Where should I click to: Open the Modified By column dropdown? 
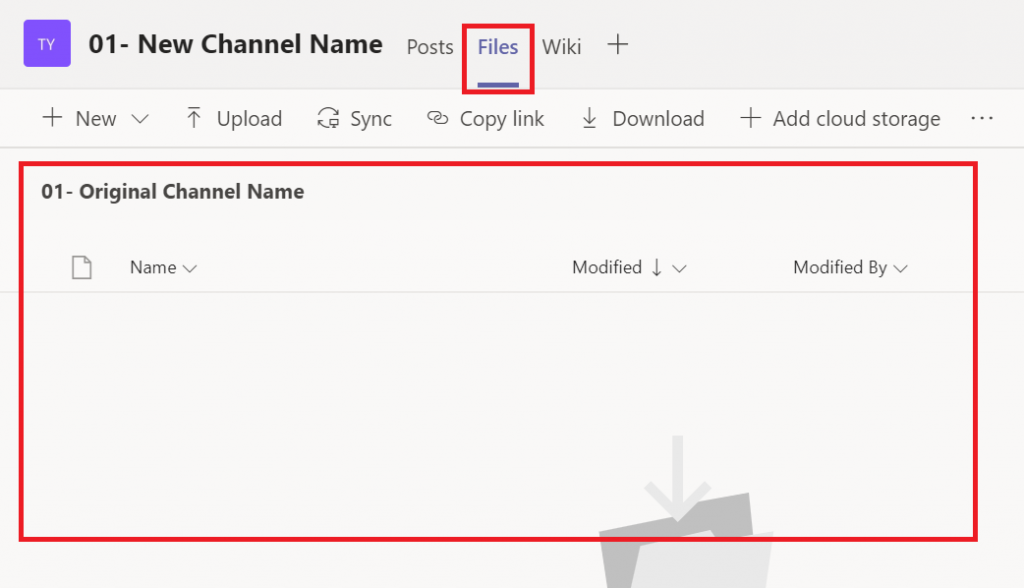tap(901, 268)
